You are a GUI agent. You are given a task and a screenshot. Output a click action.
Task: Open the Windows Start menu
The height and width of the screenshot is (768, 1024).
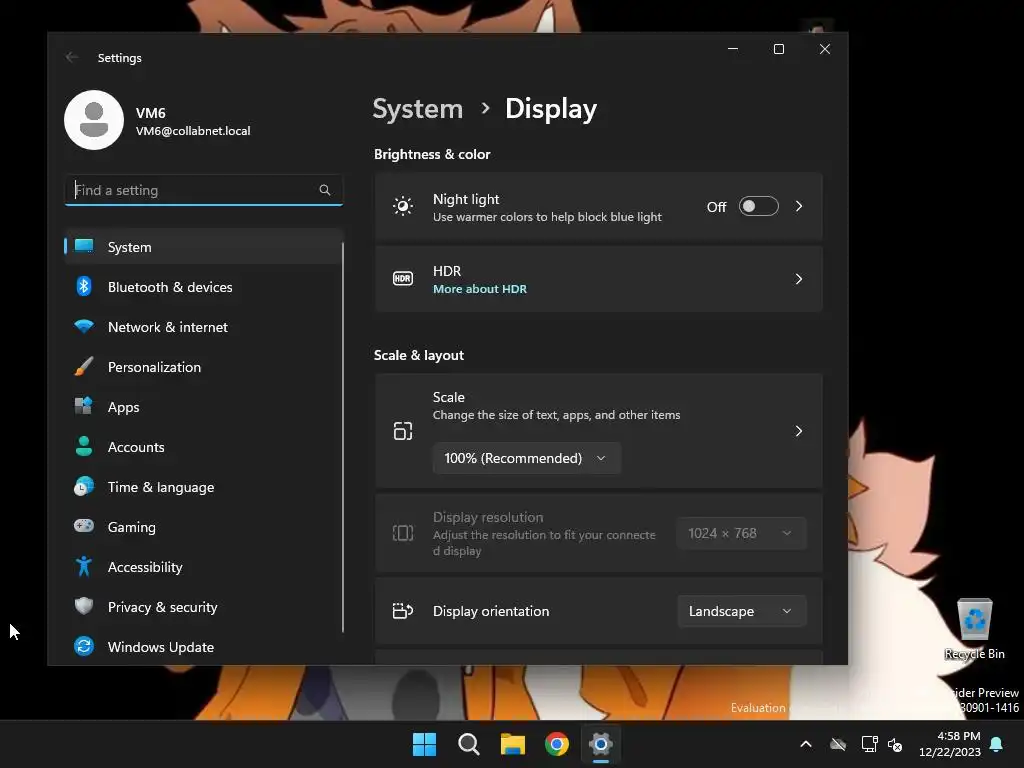coord(424,744)
